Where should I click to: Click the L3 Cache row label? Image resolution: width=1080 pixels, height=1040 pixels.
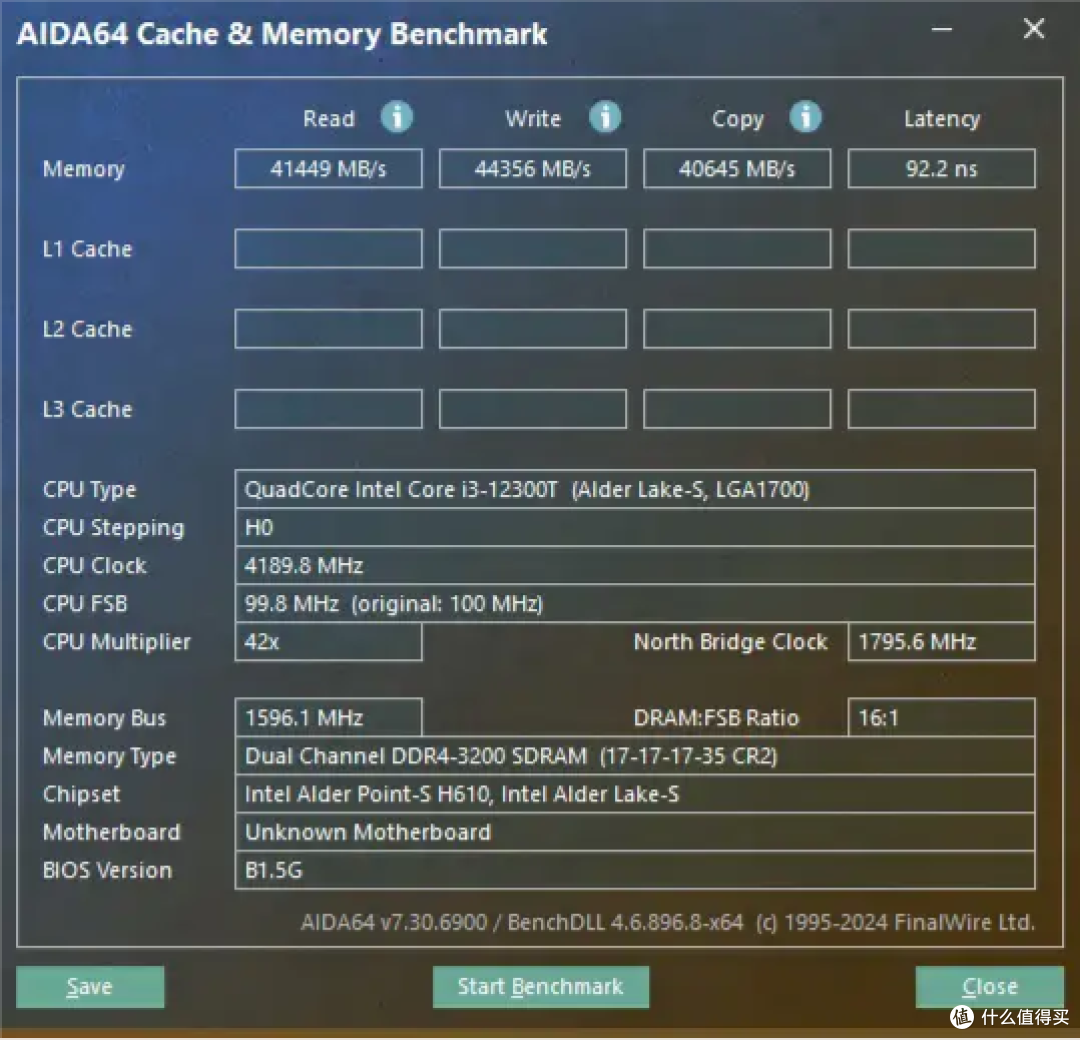point(87,409)
